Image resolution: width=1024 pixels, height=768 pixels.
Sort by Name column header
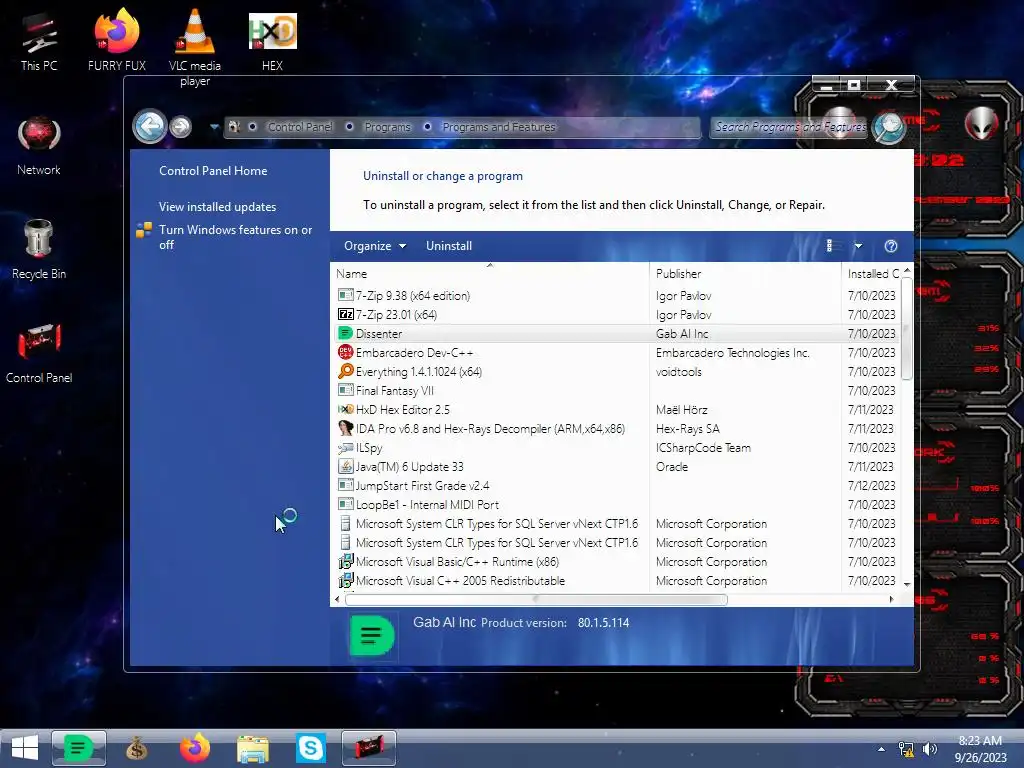point(490,274)
